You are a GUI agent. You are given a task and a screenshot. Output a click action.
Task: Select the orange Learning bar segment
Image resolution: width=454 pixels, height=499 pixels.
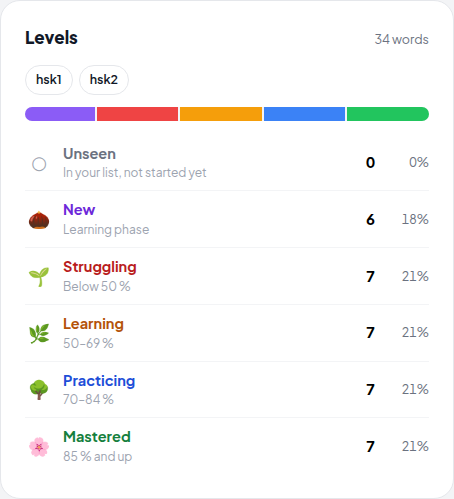221,114
